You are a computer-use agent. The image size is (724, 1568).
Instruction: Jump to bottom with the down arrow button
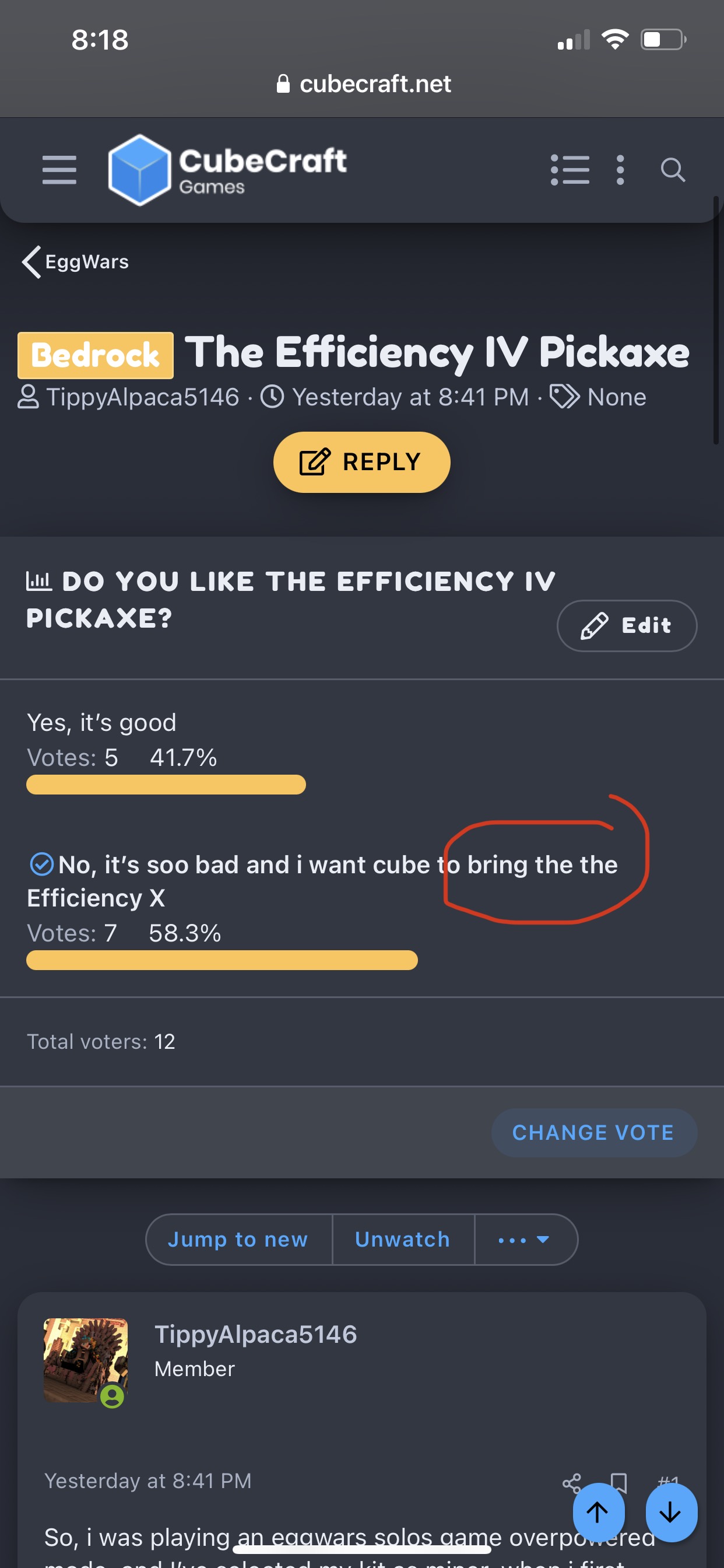pos(671,1513)
